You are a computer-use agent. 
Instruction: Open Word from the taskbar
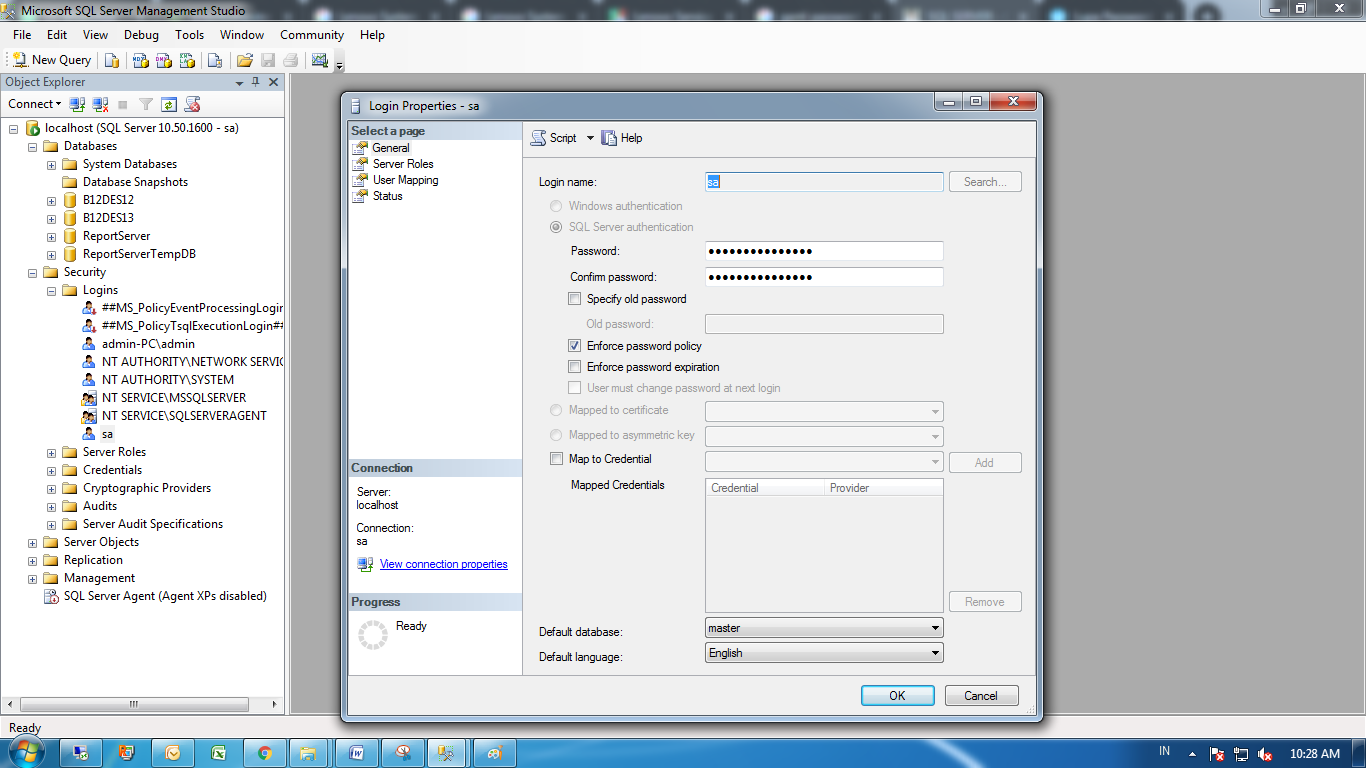tap(356, 753)
